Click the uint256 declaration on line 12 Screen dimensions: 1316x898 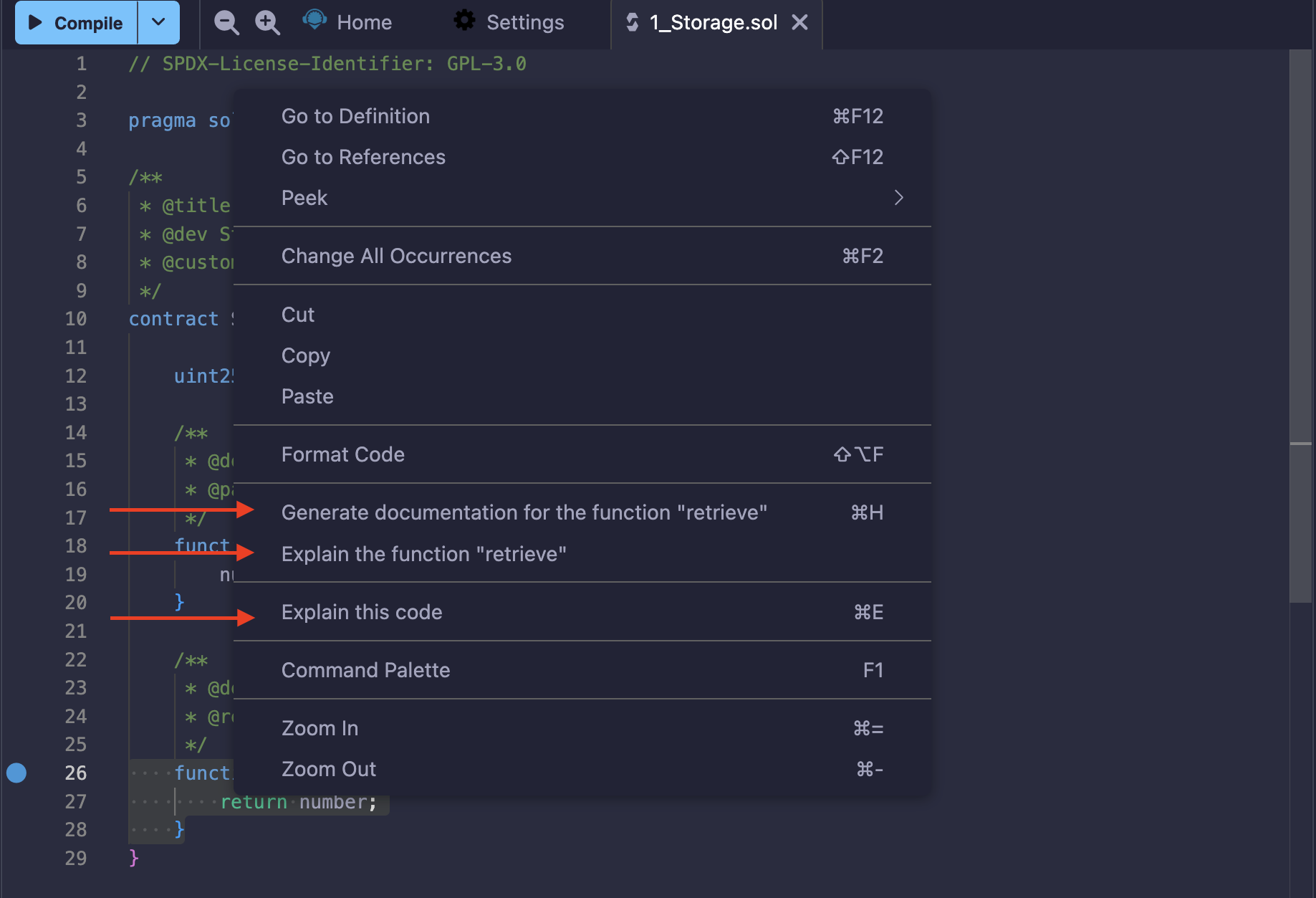[x=203, y=376]
